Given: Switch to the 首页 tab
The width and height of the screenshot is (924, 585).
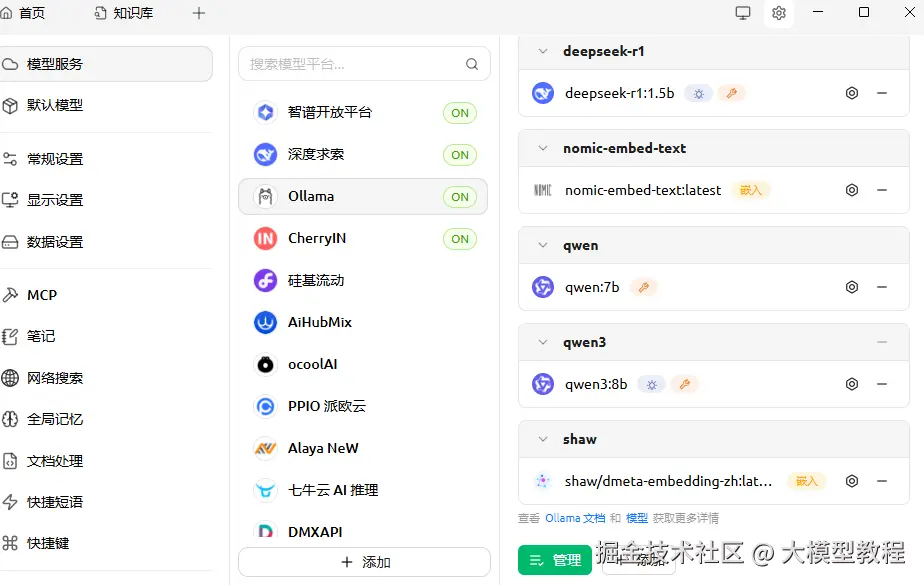Looking at the screenshot, I should (x=24, y=13).
